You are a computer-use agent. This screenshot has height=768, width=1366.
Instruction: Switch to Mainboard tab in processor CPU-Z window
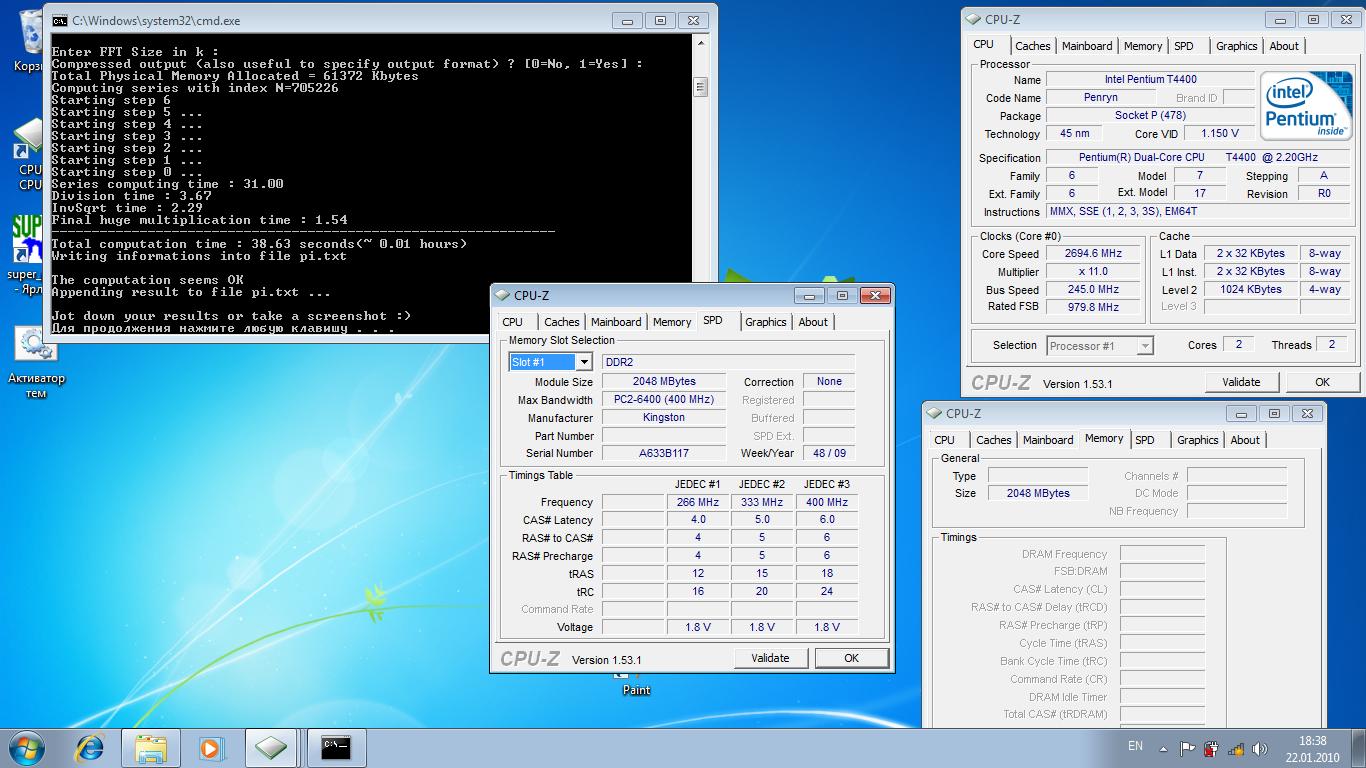[1087, 46]
